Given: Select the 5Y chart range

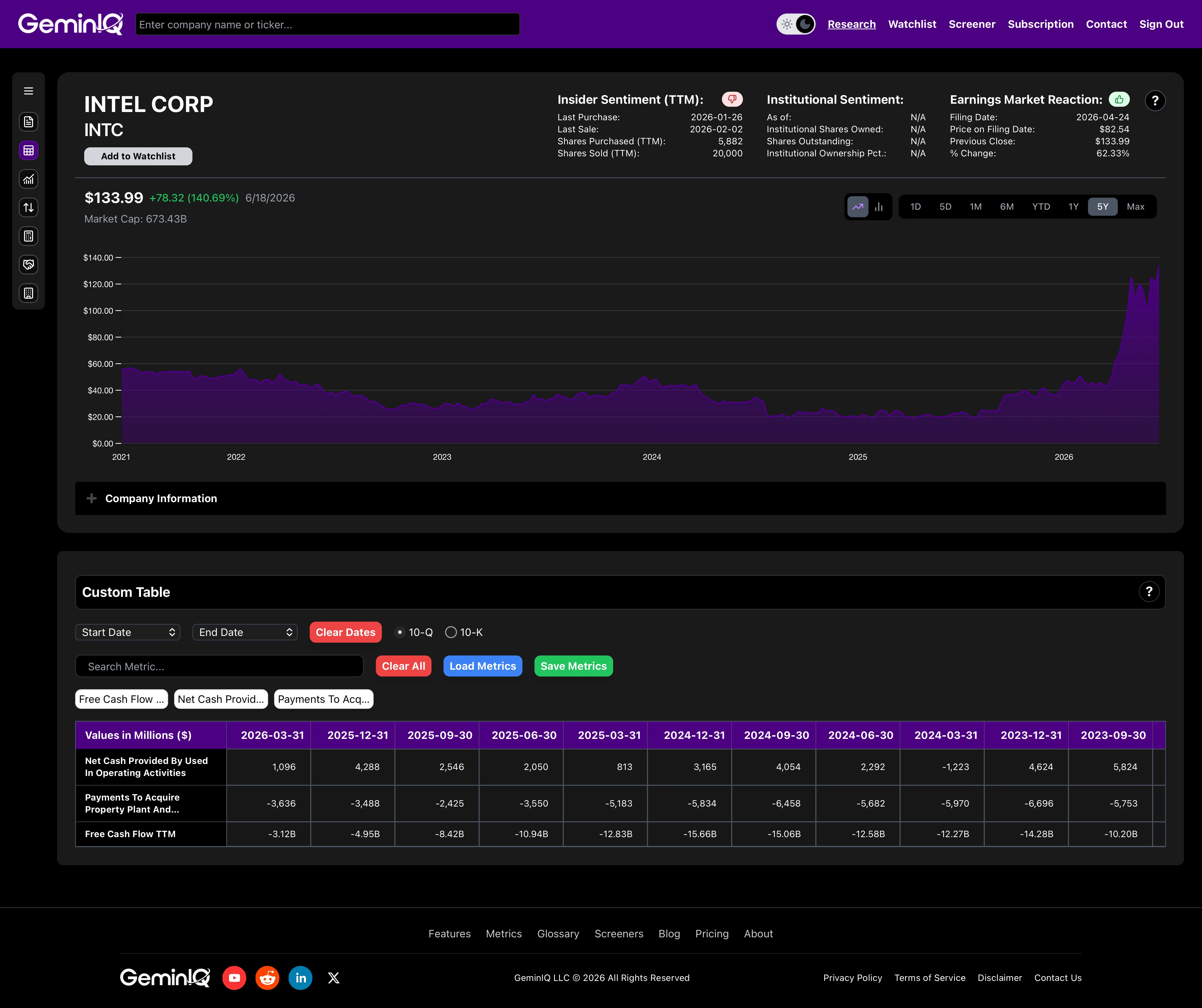Looking at the screenshot, I should pos(1103,207).
